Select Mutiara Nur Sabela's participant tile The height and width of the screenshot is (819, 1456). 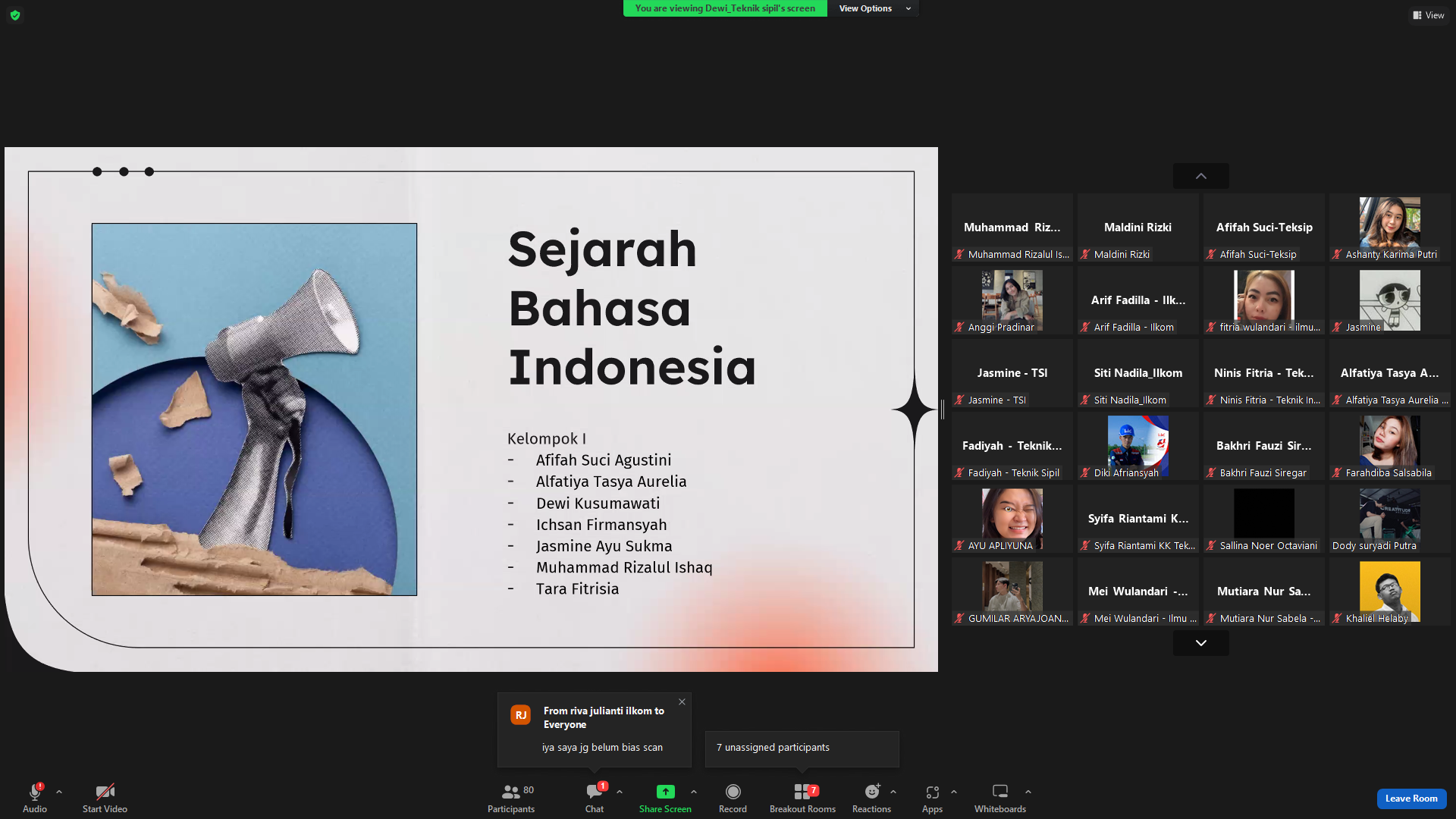(x=1264, y=591)
